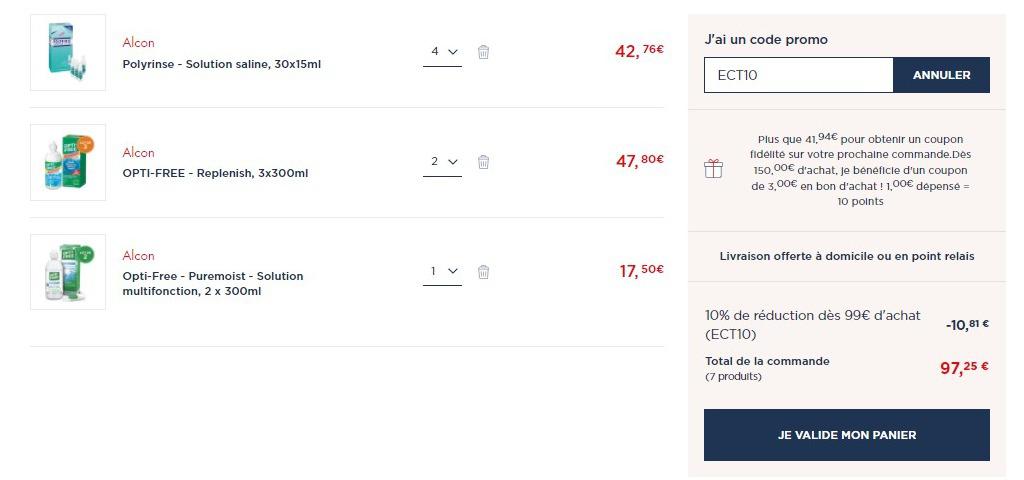The height and width of the screenshot is (480, 1024).
Task: Remove OPTI-FREE Replenish item with trash icon
Action: pyautogui.click(x=483, y=162)
